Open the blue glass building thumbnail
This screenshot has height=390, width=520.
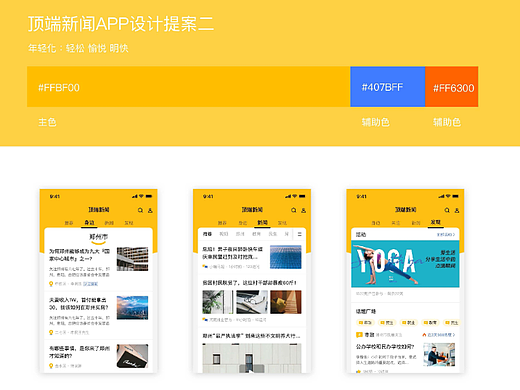286,257
